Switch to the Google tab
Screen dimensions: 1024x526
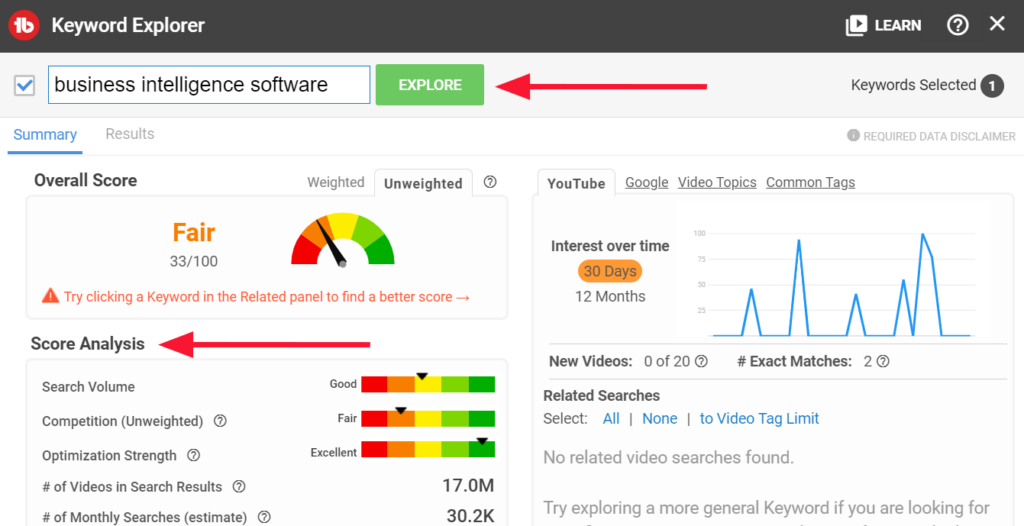tap(646, 182)
